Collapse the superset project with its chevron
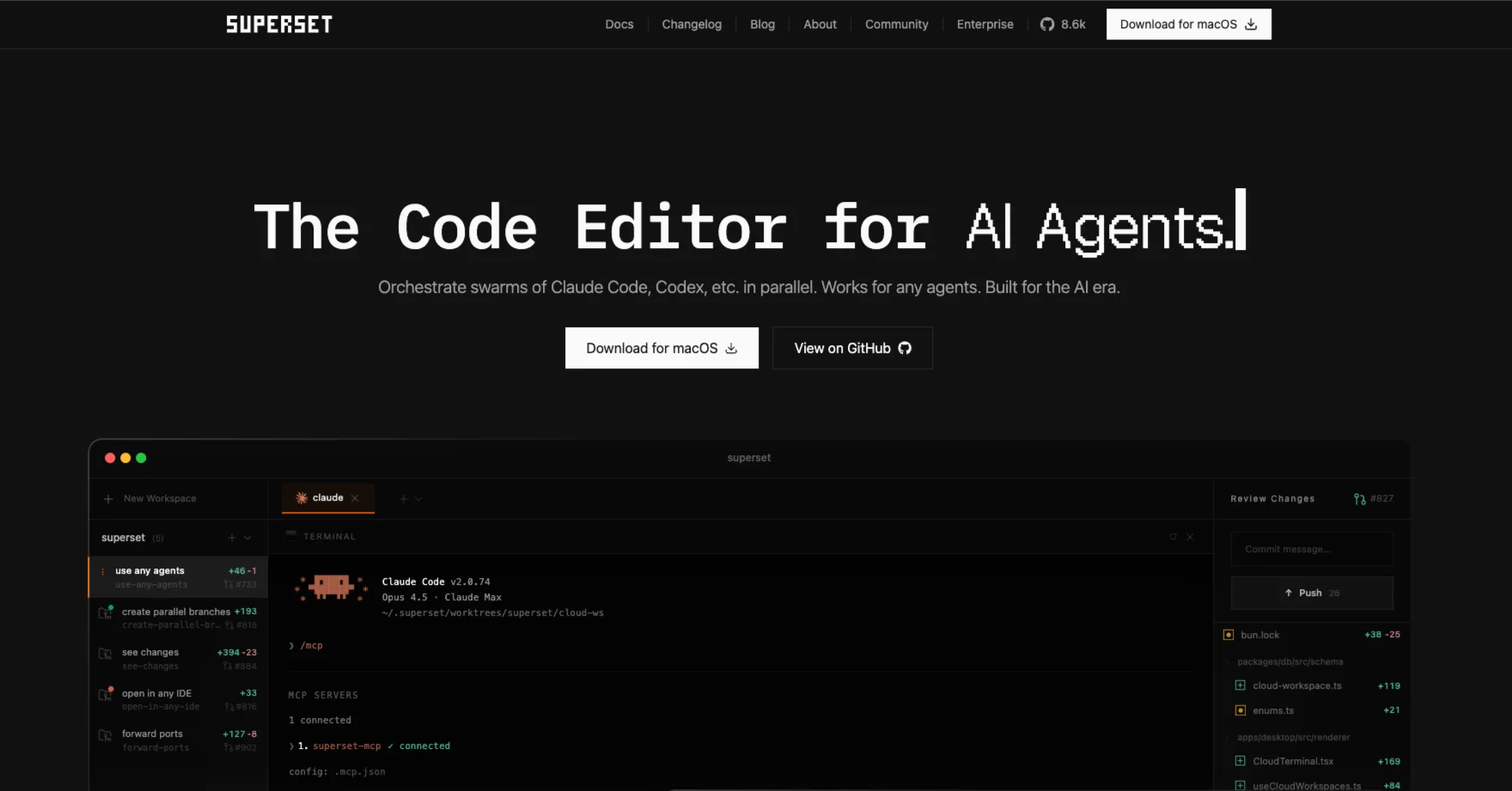Viewport: 1512px width, 791px height. tap(247, 538)
